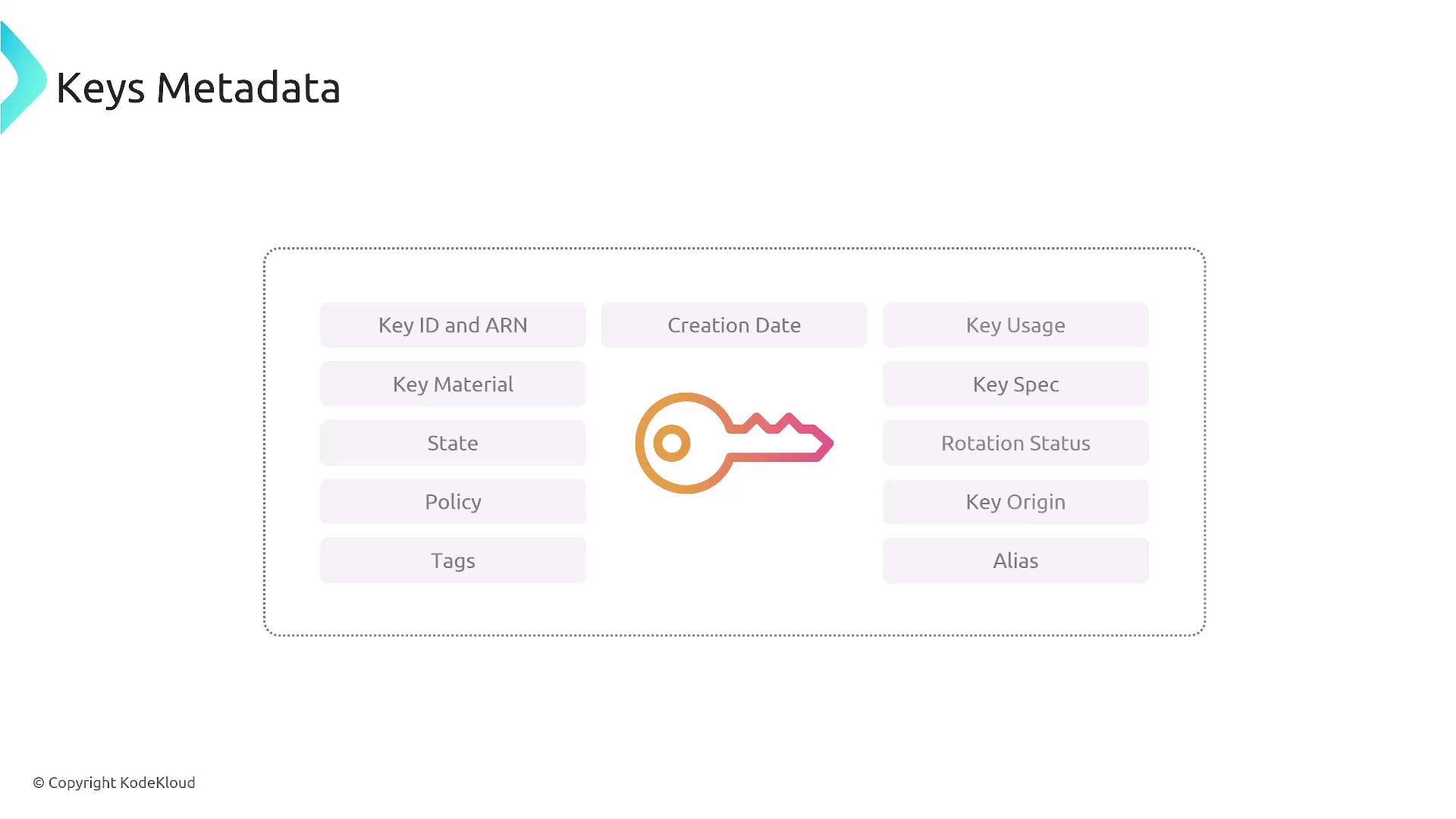The width and height of the screenshot is (1456, 819).
Task: Click the Policy metadata box
Action: (453, 502)
